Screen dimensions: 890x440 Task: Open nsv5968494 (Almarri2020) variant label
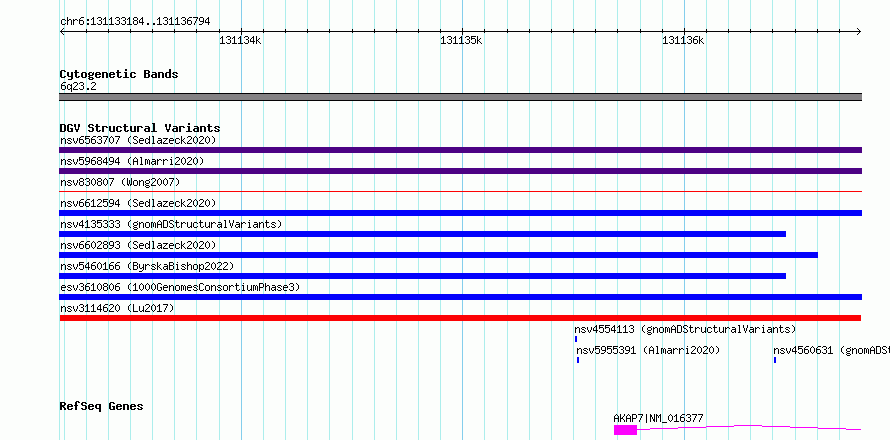132,161
